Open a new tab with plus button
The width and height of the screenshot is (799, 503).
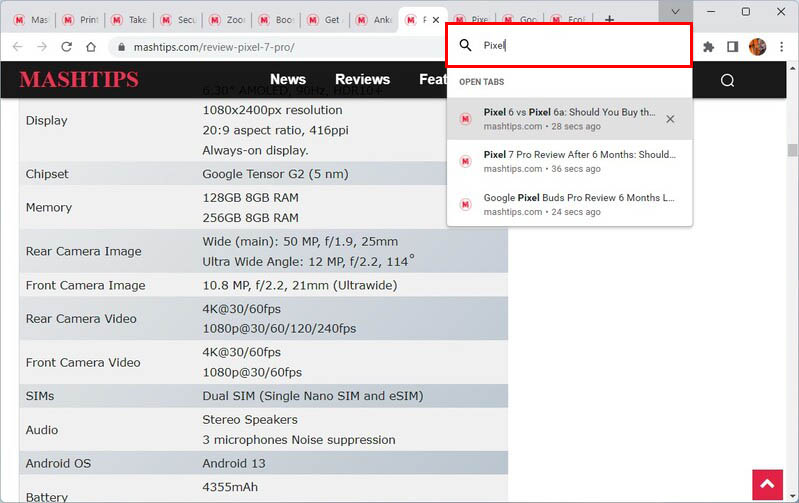(x=609, y=19)
